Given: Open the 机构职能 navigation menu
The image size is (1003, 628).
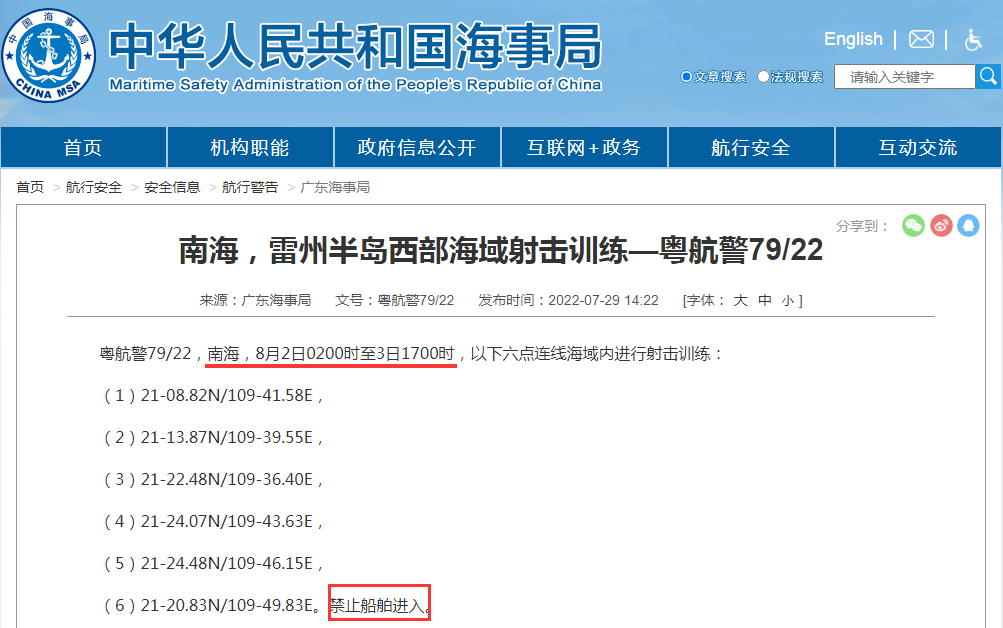Looking at the screenshot, I should pyautogui.click(x=250, y=148).
